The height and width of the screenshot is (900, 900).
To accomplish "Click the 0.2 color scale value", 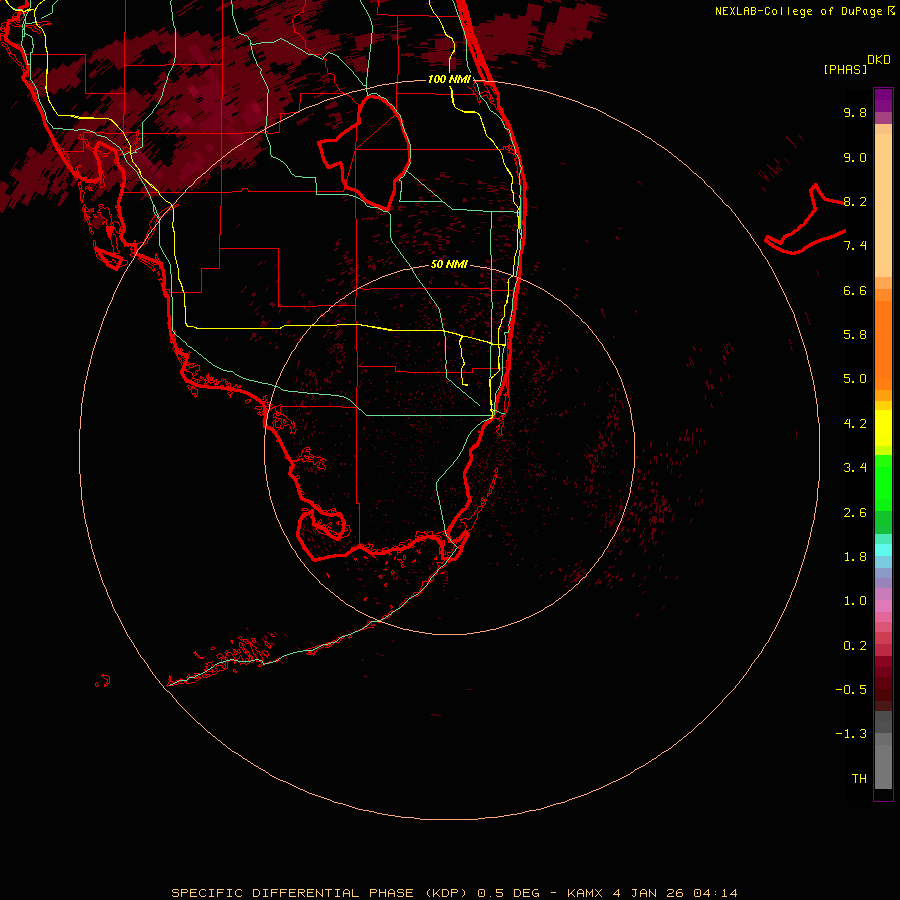I will tap(855, 646).
